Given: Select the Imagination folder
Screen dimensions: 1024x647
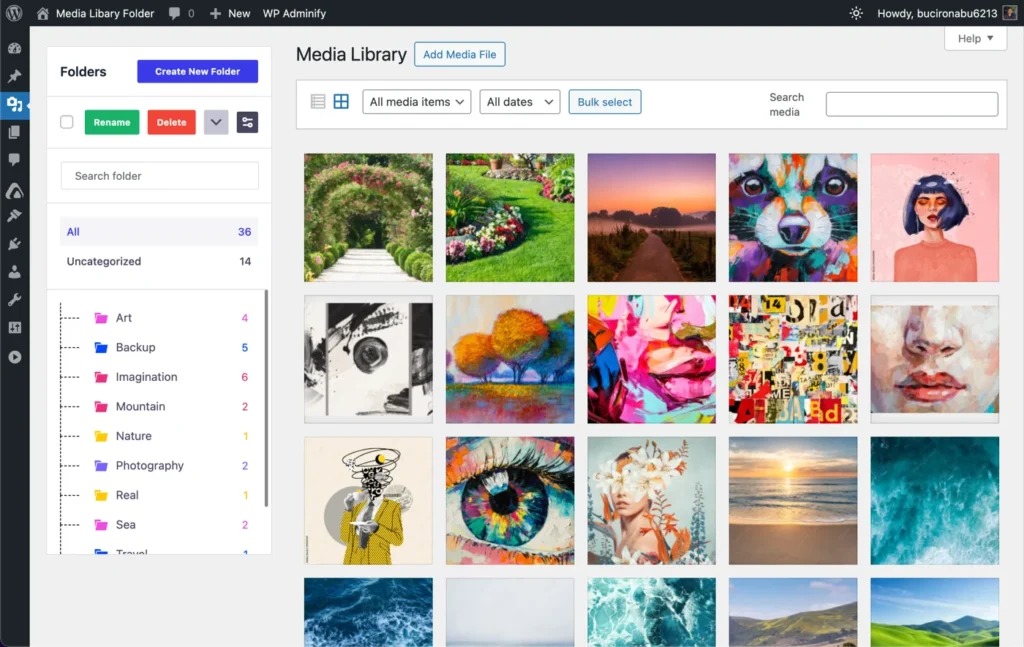Looking at the screenshot, I should pyautogui.click(x=146, y=377).
